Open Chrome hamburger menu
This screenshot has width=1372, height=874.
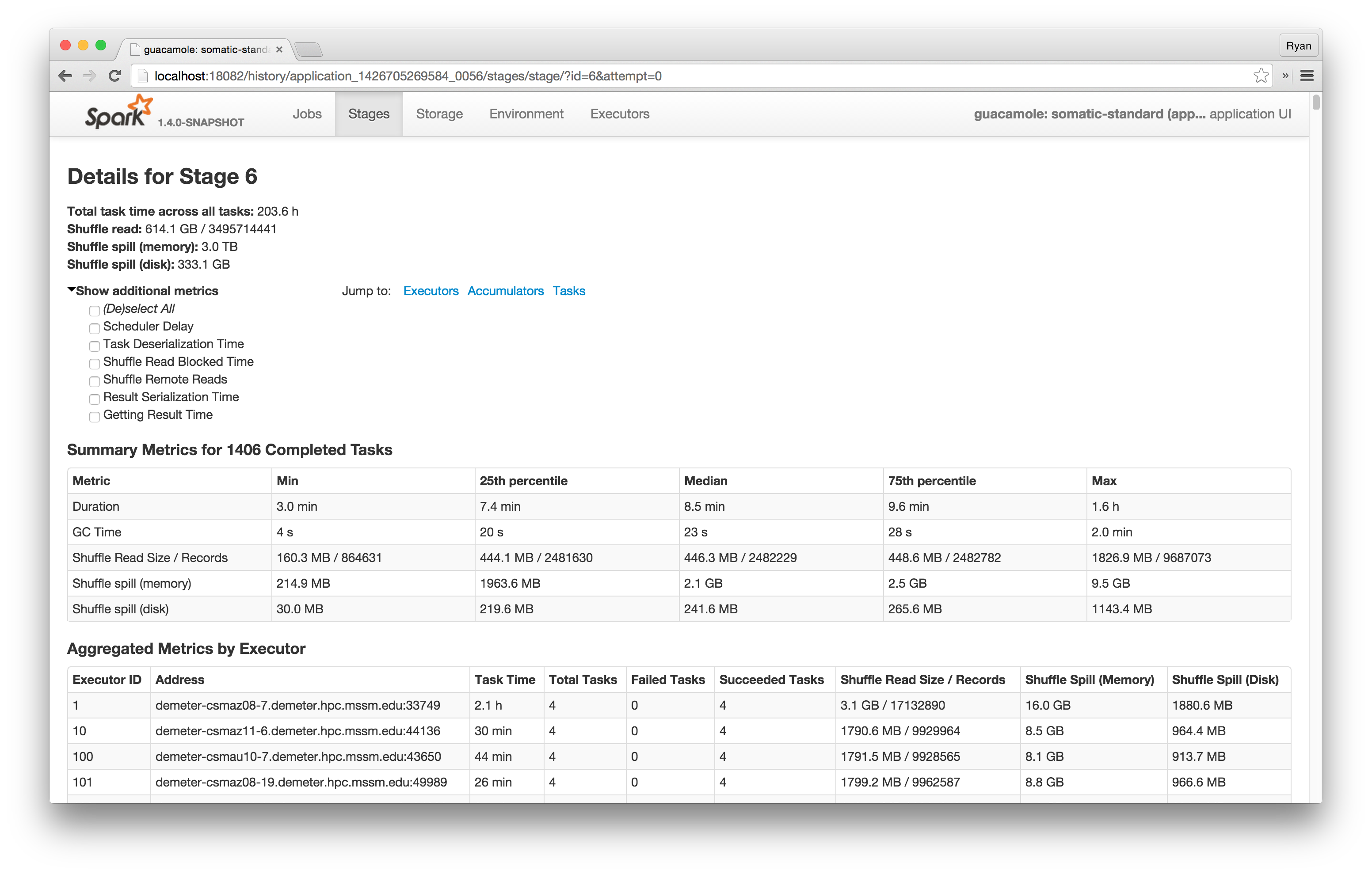point(1307,76)
